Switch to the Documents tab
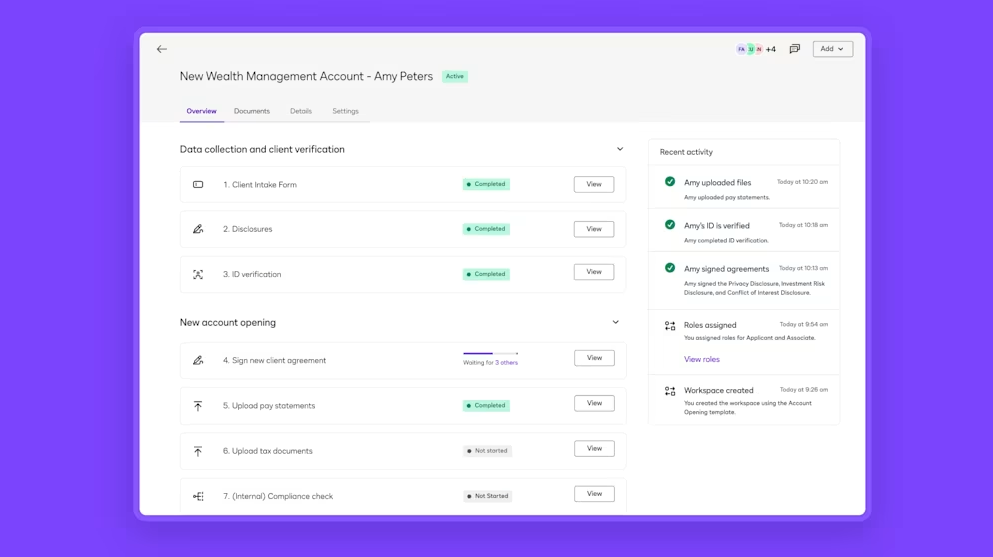 (252, 111)
